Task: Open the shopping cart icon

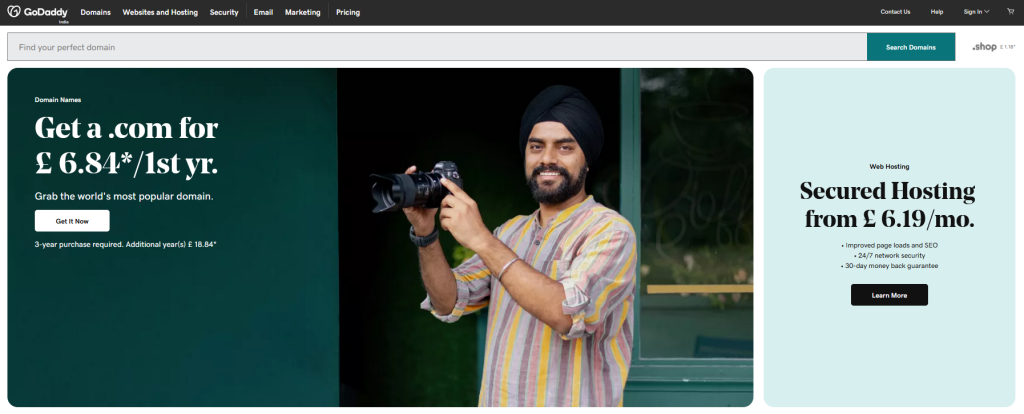Action: pyautogui.click(x=1008, y=12)
